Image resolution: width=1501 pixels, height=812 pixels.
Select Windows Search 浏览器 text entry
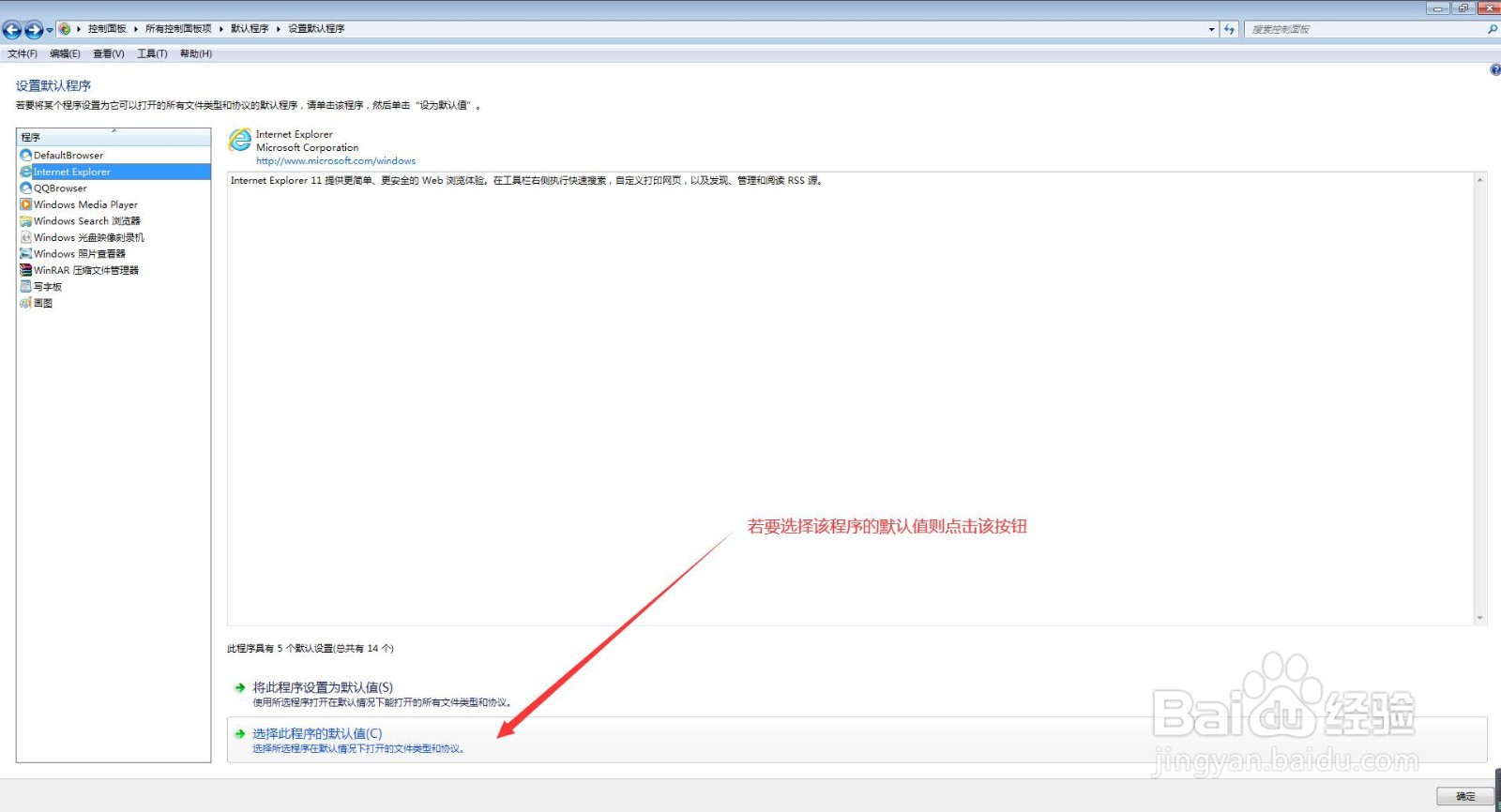(87, 221)
